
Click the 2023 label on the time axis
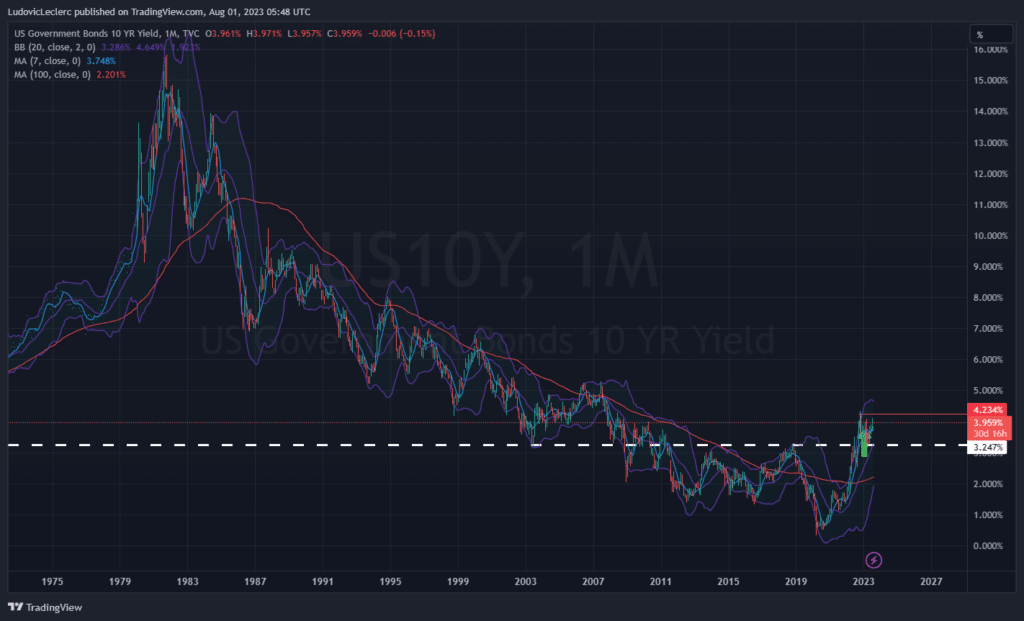(x=863, y=580)
